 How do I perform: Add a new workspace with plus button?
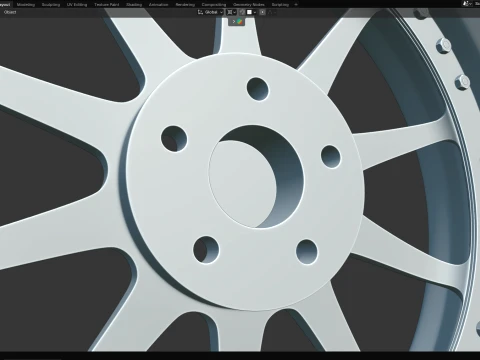296,5
